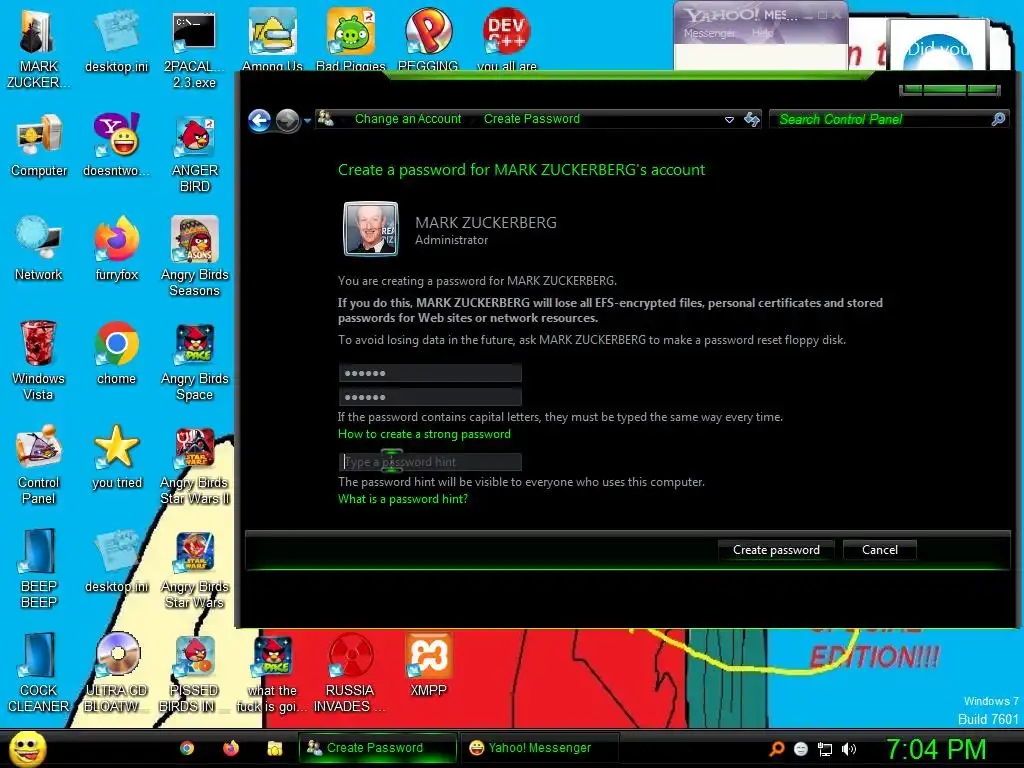Open the Windows Vista recycle bin icon
Viewport: 1024px width, 768px height.
tap(38, 361)
